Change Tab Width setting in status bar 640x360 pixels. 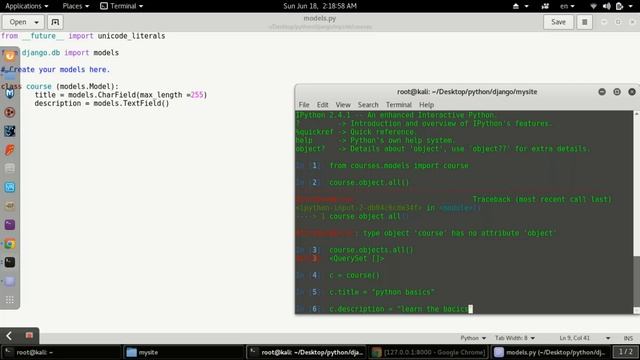[x=515, y=338]
